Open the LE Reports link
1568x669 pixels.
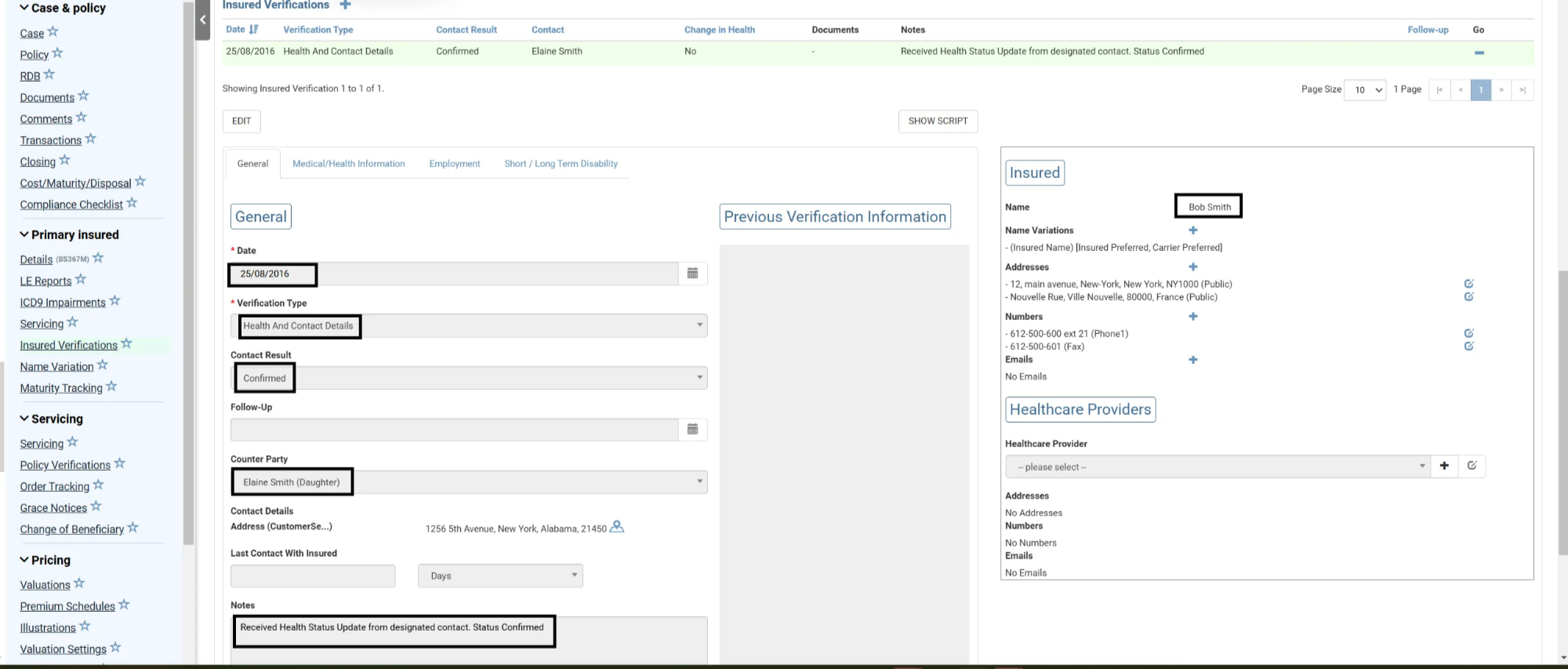point(45,282)
